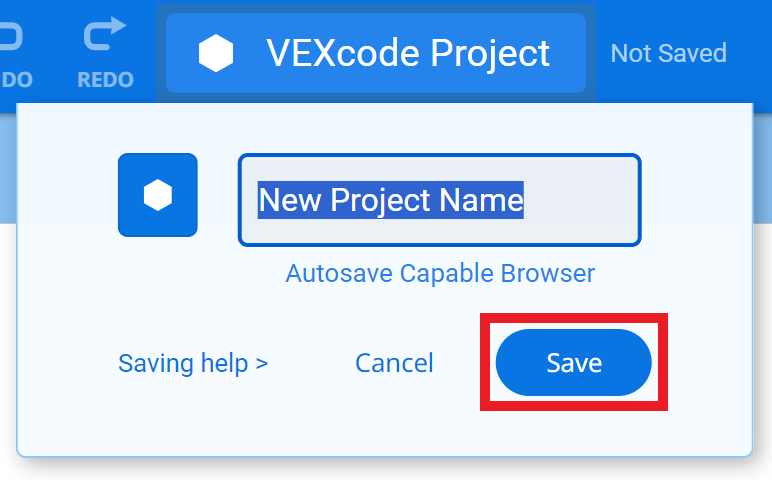The width and height of the screenshot is (772, 480).
Task: Click the partially visible Undo arrow icon
Action: (x=10, y=35)
